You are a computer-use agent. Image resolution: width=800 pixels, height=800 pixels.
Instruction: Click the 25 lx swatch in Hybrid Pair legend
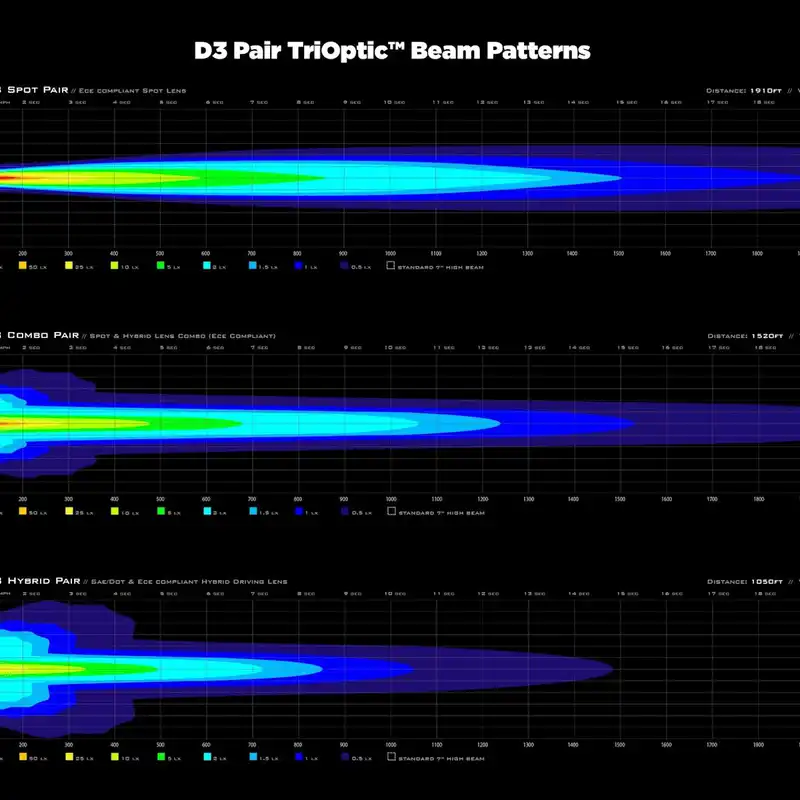[x=69, y=757]
